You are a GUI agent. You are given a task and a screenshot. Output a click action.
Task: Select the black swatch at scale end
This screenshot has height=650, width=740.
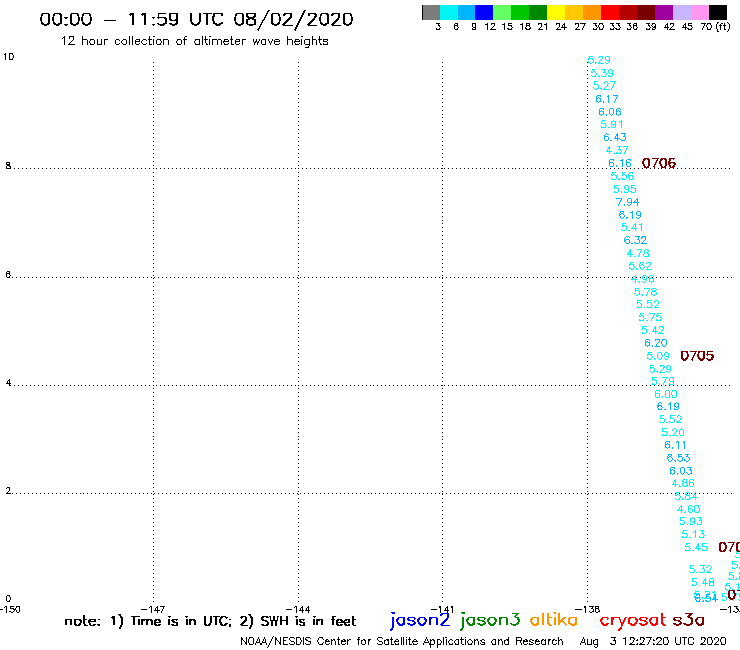(718, 12)
